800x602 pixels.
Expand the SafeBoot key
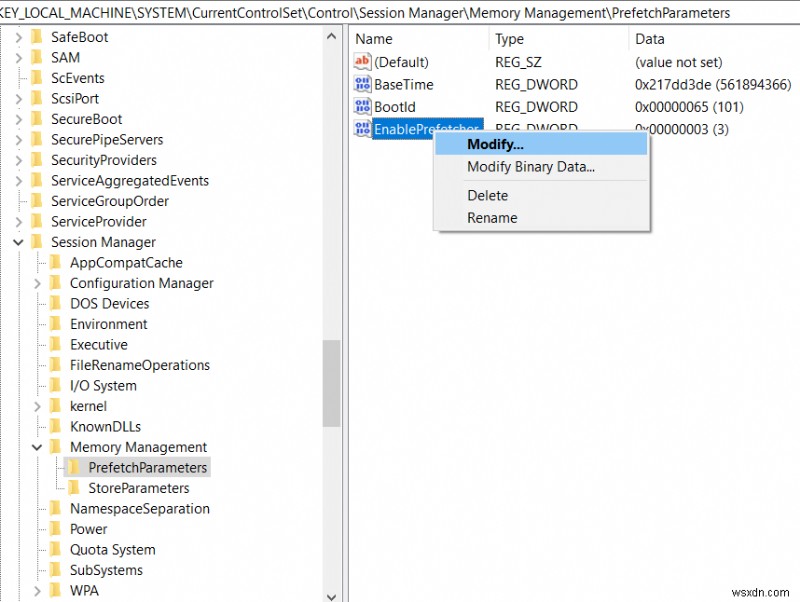pos(18,37)
